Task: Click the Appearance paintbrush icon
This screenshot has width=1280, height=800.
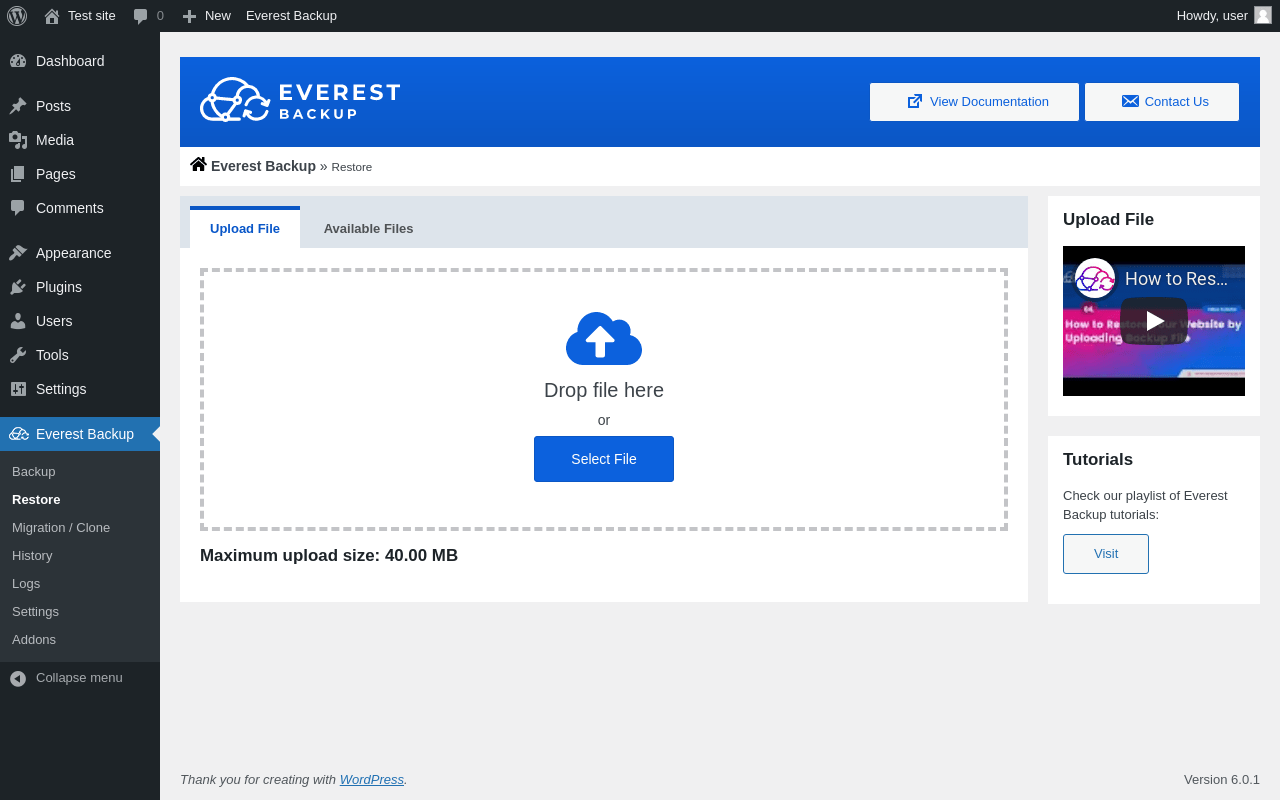Action: pos(18,253)
